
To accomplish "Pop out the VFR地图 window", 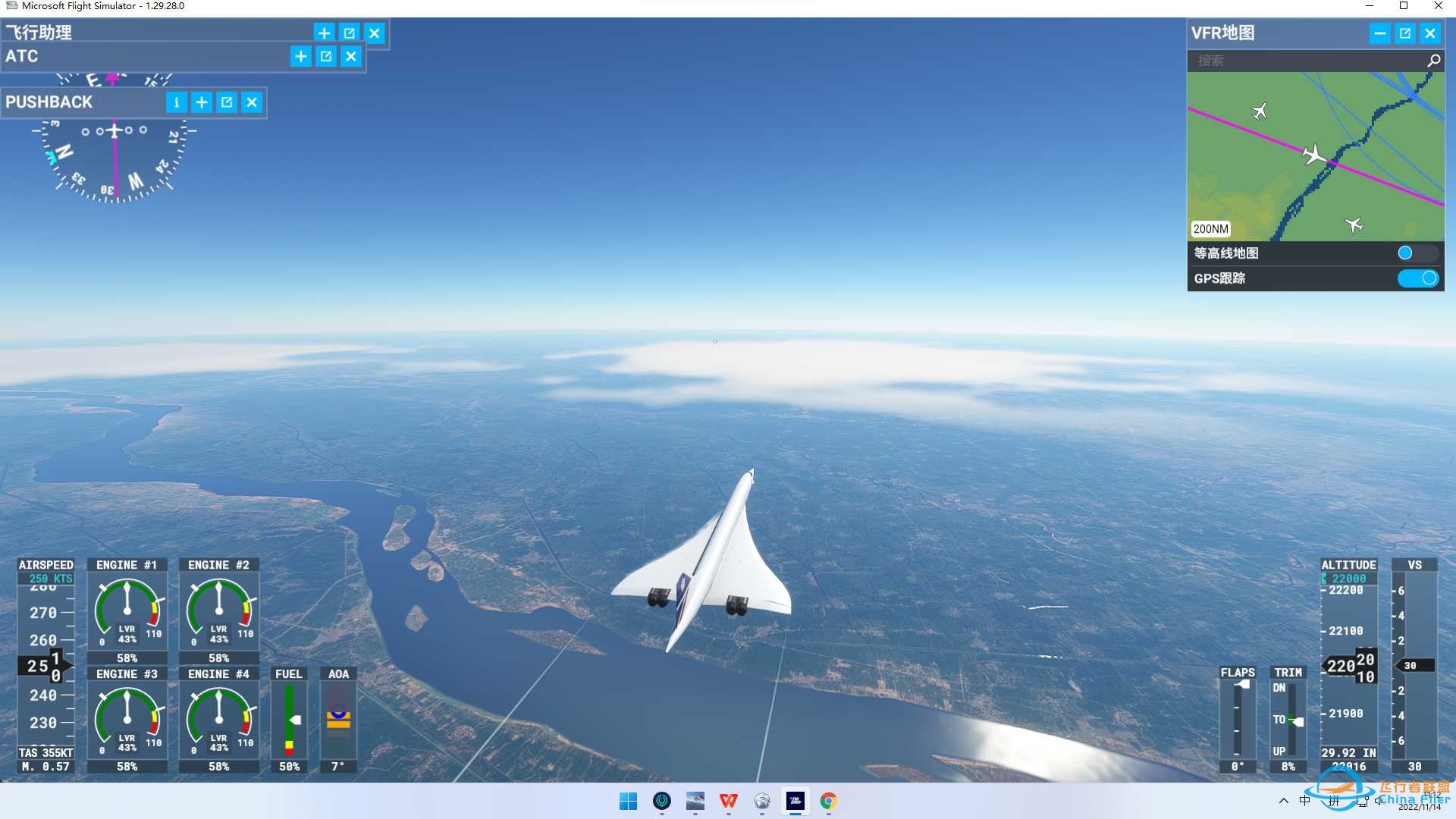I will [x=1404, y=33].
